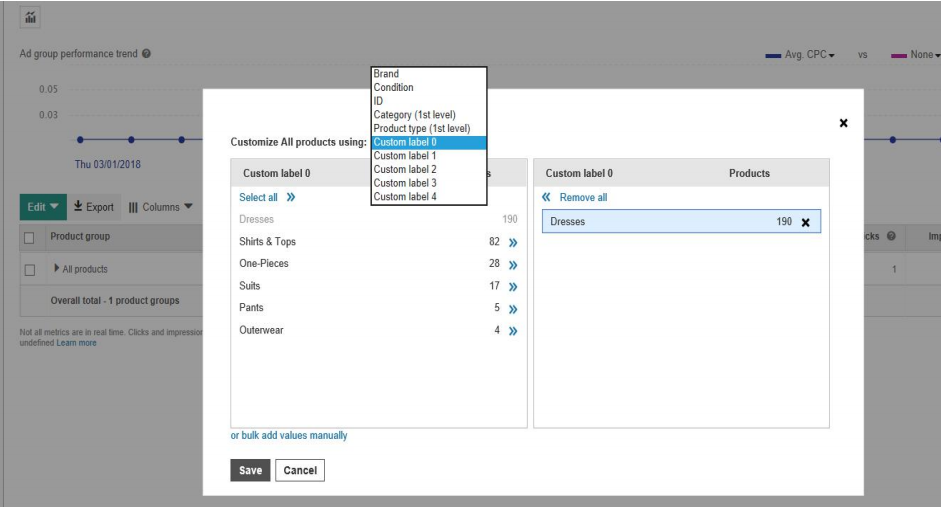The image size is (941, 507).
Task: Click the bulk add values manually link
Action: click(289, 436)
